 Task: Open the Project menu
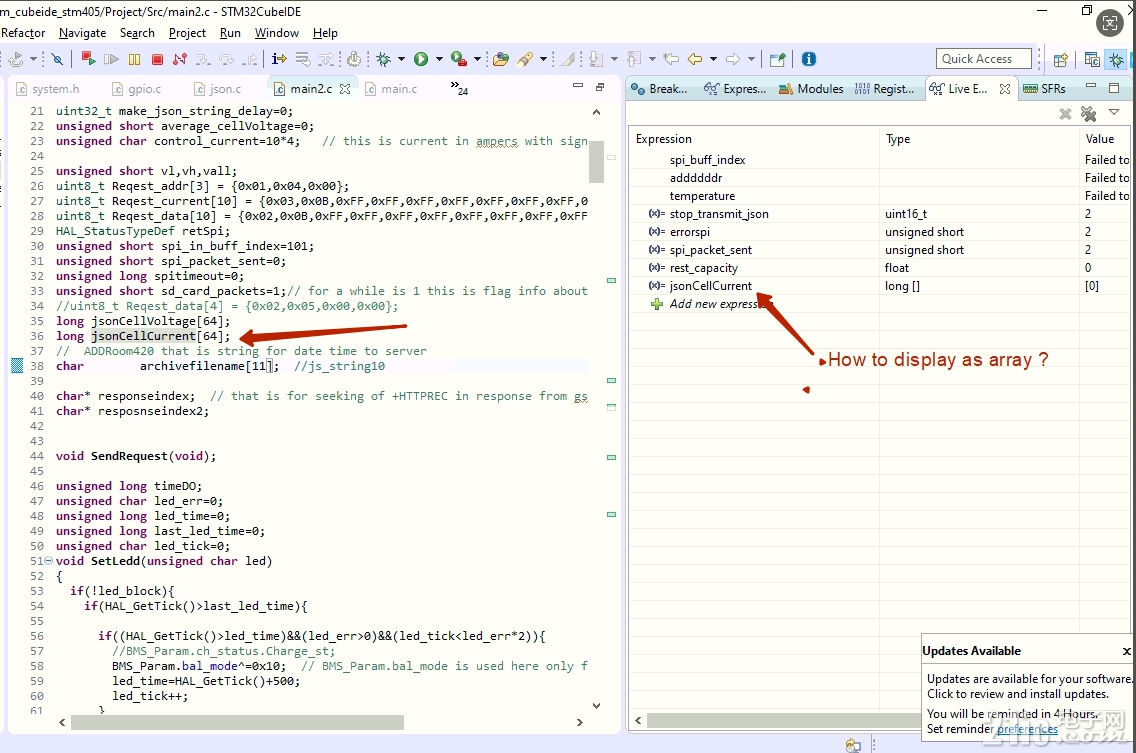187,33
